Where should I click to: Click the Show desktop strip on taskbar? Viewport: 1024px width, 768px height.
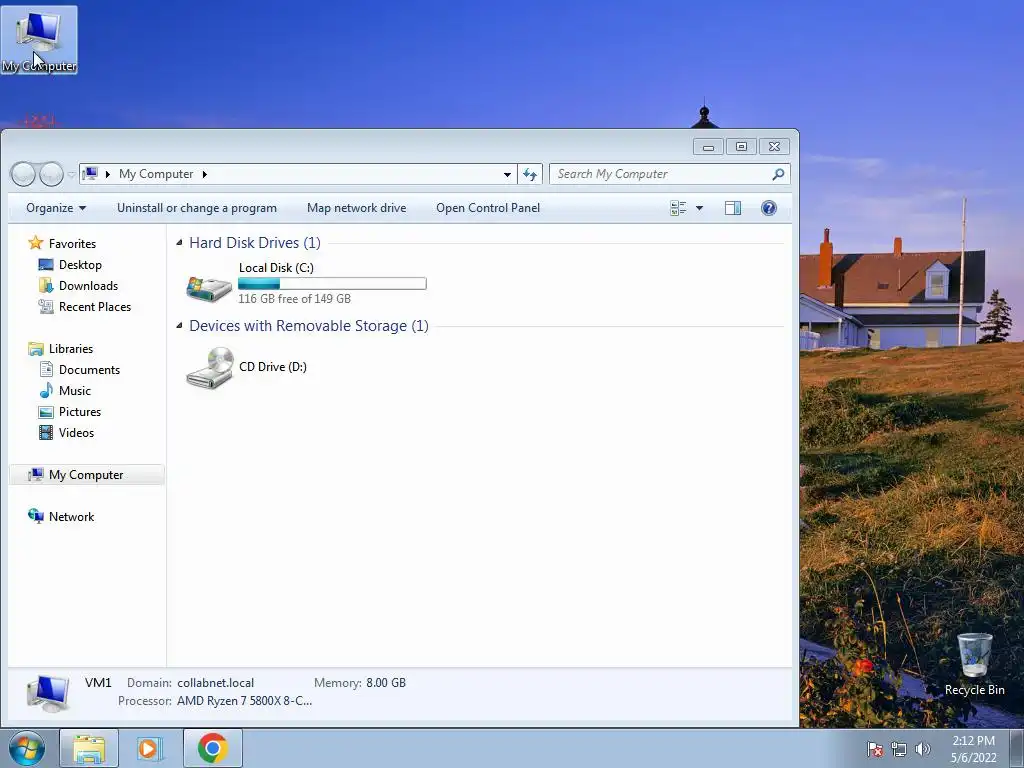coord(1016,748)
